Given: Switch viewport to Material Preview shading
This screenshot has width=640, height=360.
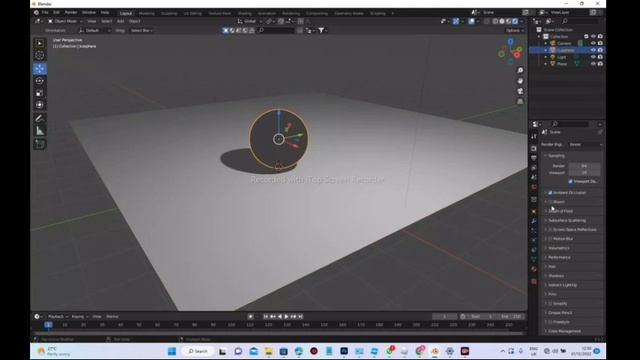Looking at the screenshot, I should click(x=508, y=21).
